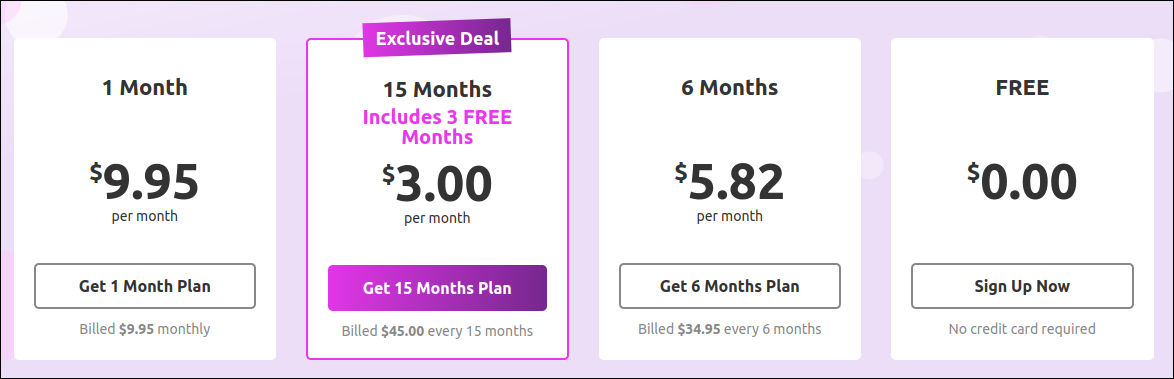
Task: Click the Get 15 Months Plan button
Action: 437,288
